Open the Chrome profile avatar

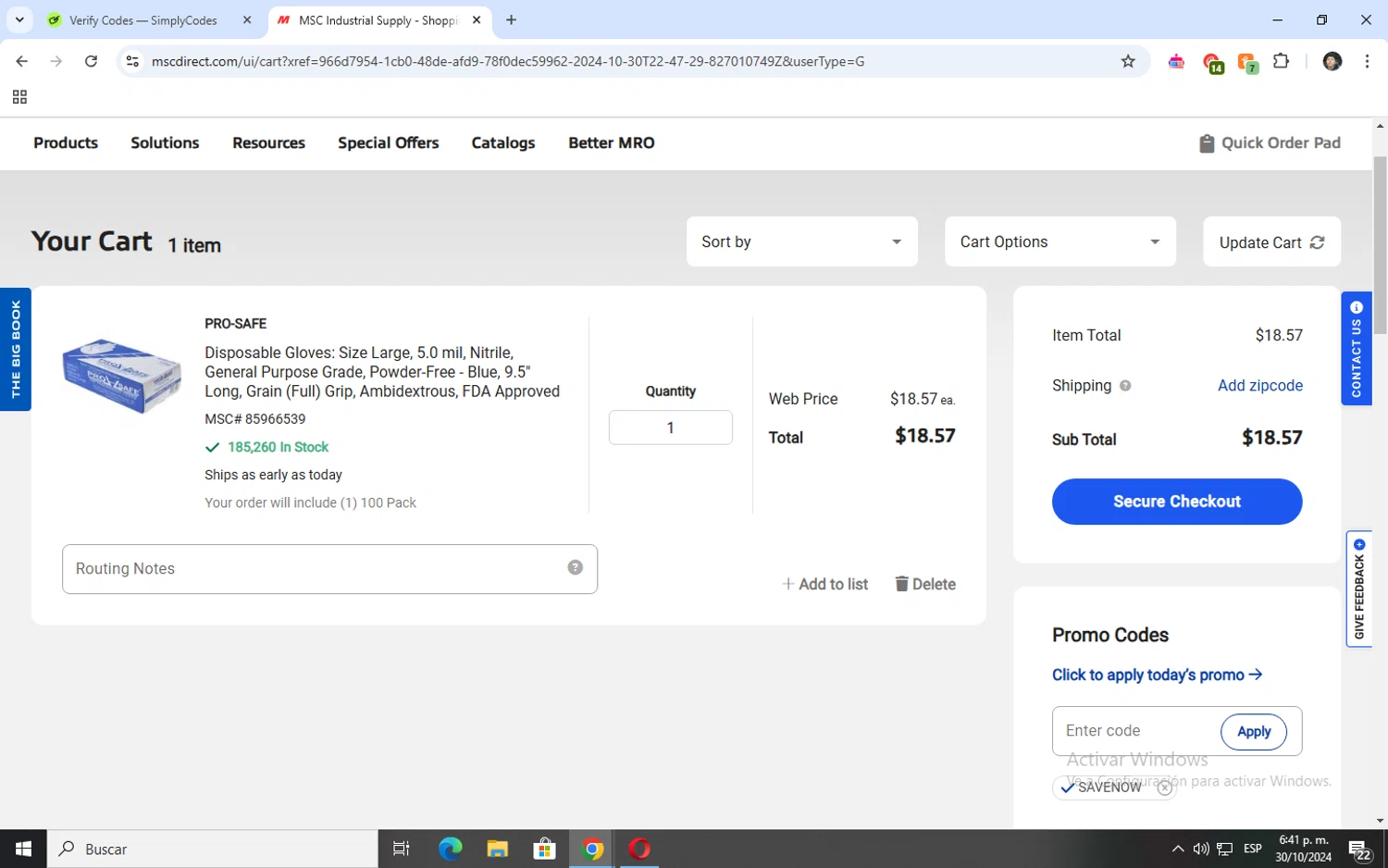coord(1332,61)
